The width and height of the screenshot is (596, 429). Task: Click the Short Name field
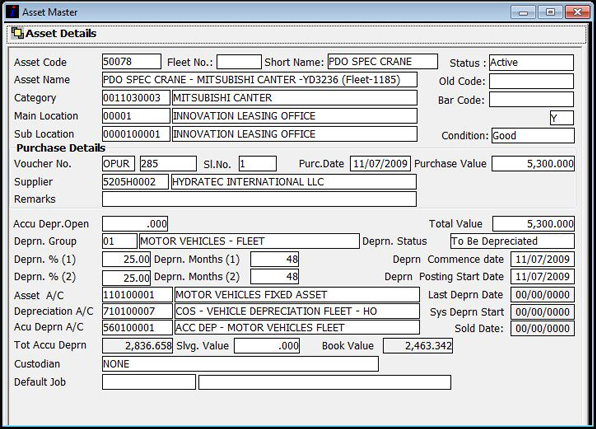point(382,62)
